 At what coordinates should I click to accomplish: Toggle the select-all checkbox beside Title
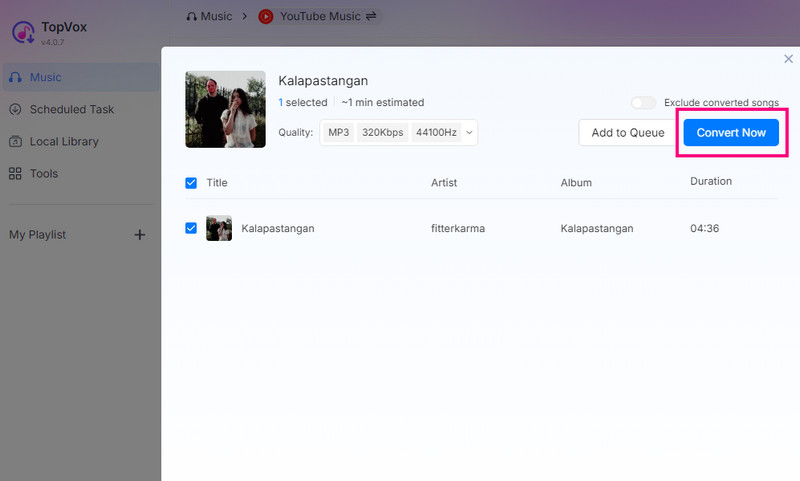click(x=191, y=183)
